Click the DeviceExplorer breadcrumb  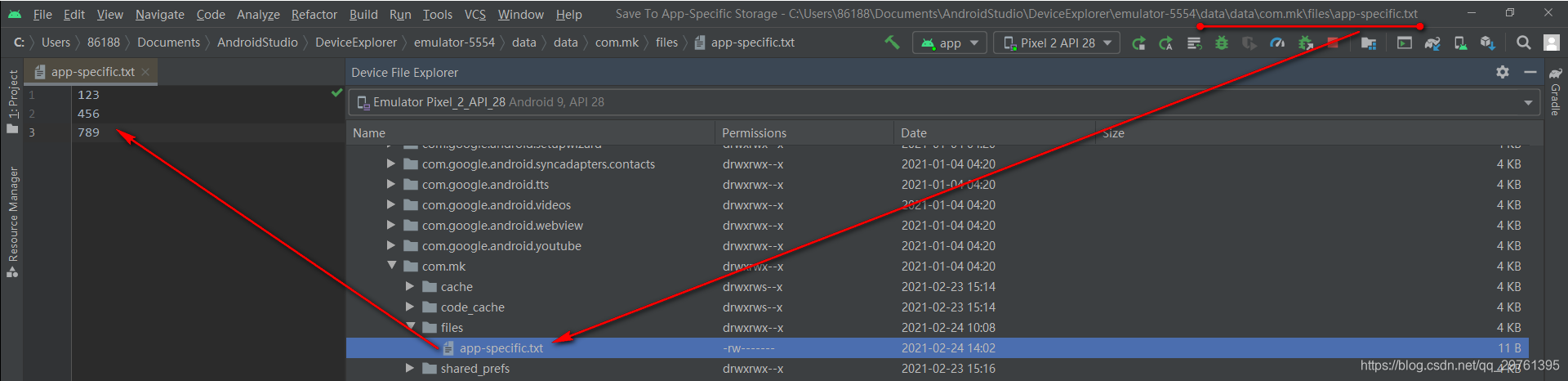point(356,43)
